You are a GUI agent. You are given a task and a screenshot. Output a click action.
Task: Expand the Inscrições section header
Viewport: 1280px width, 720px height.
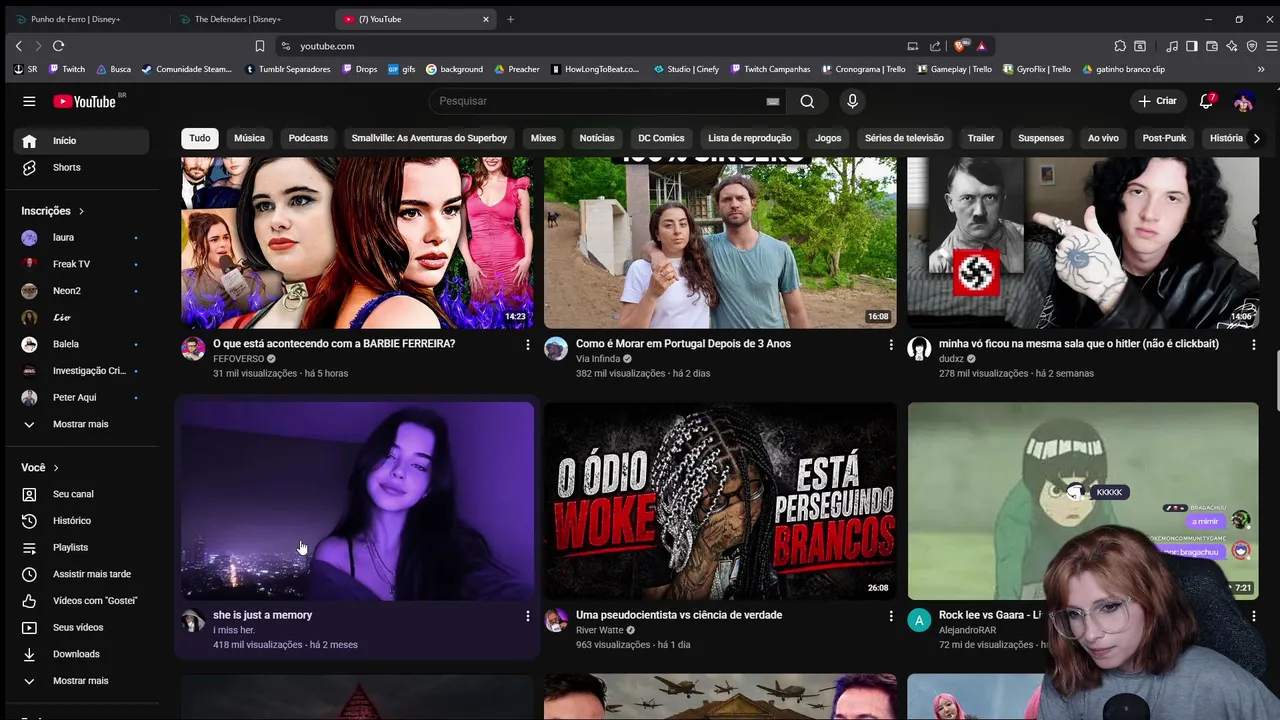(53, 211)
